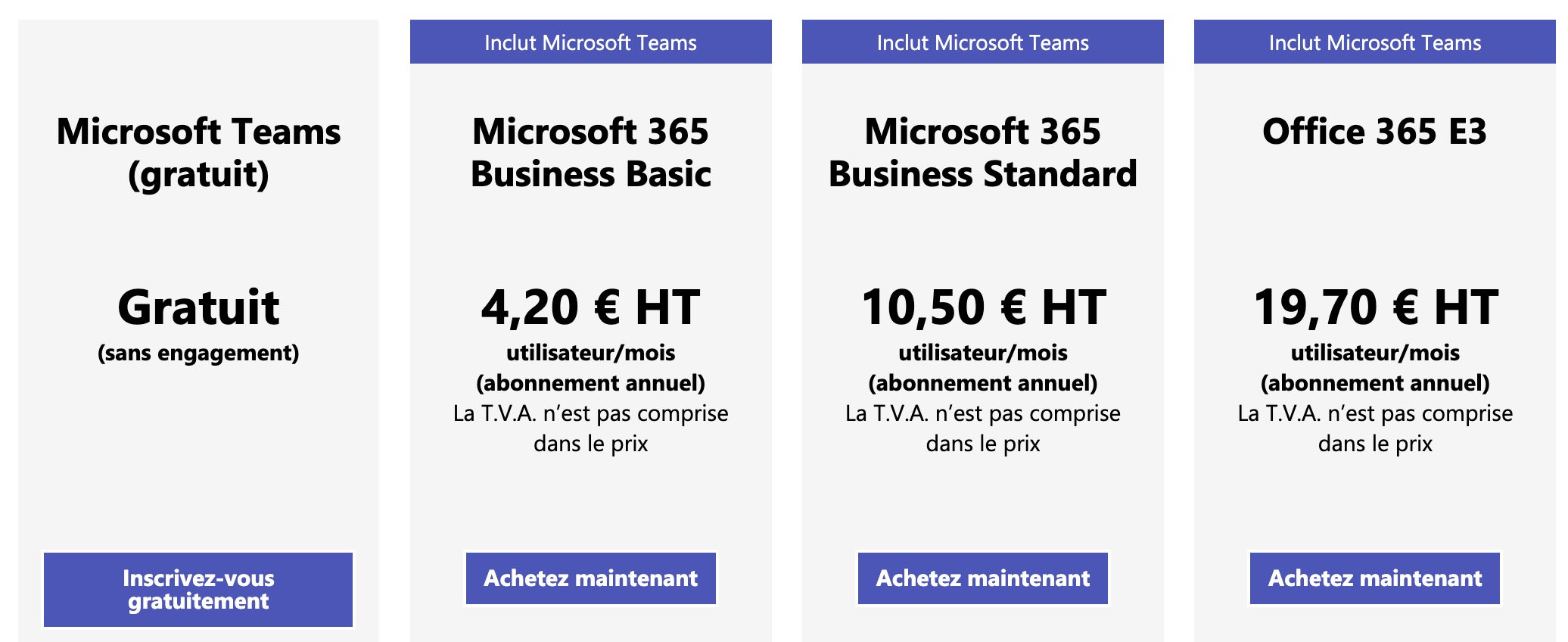Image resolution: width=1568 pixels, height=642 pixels.
Task: Click Achetez maintenant for Business Standard
Action: point(982,578)
